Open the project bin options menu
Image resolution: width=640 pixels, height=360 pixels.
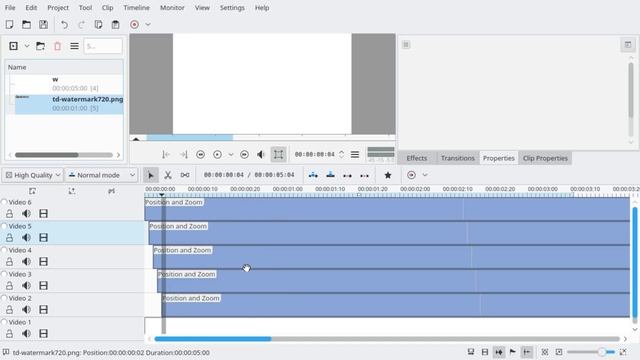(74, 46)
